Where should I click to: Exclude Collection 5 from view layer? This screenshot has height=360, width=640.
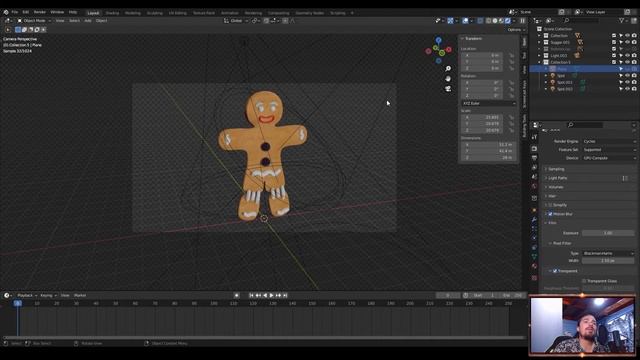(x=614, y=62)
